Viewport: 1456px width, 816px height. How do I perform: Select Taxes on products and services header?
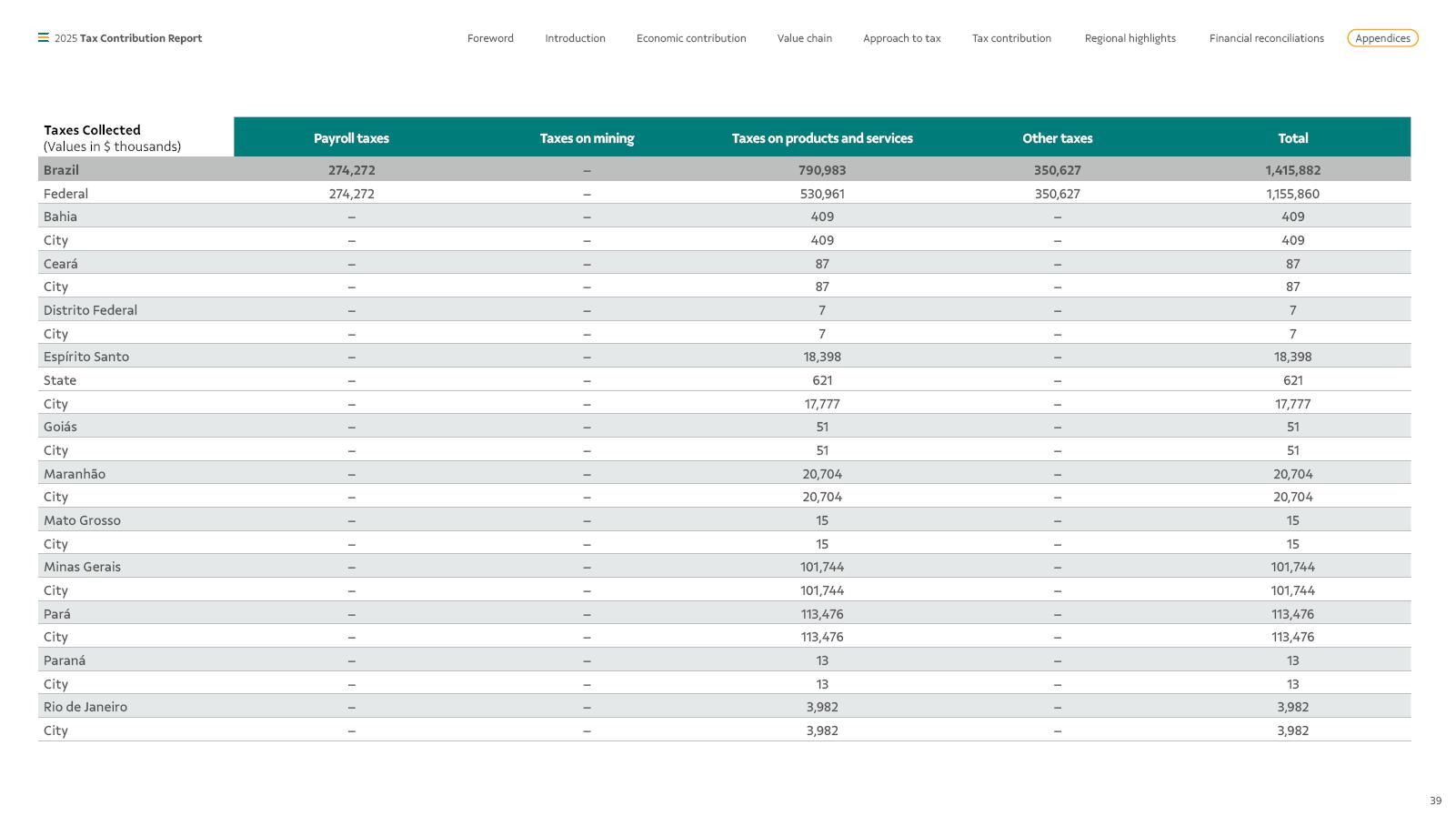[822, 138]
